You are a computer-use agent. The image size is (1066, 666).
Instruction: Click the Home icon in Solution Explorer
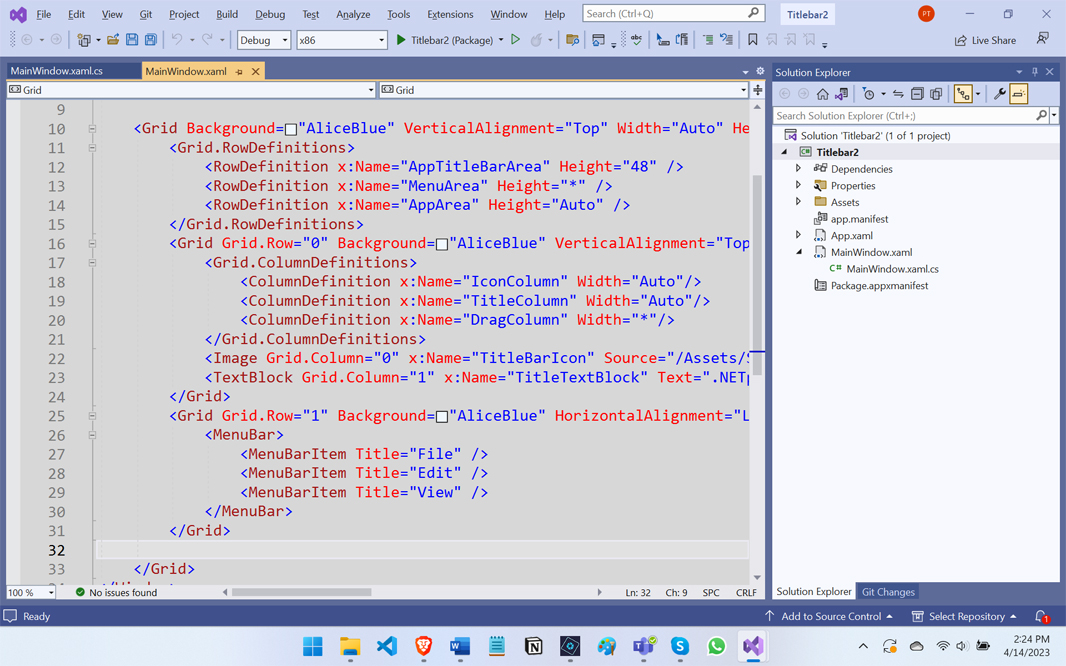tap(822, 94)
